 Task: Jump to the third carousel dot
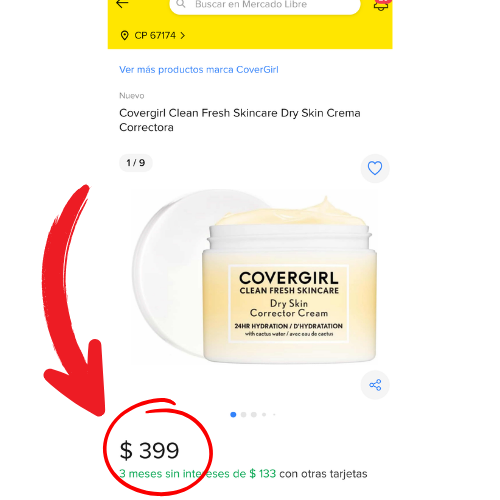coord(254,414)
